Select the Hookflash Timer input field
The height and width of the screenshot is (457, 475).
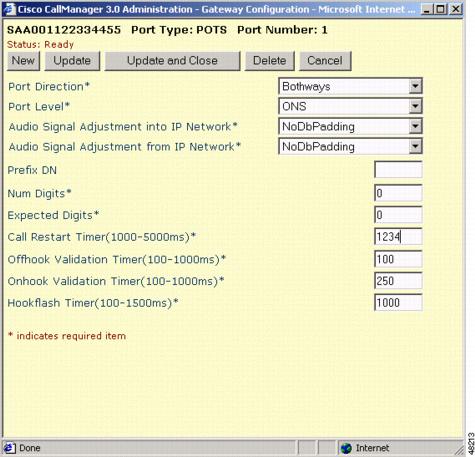click(x=398, y=303)
